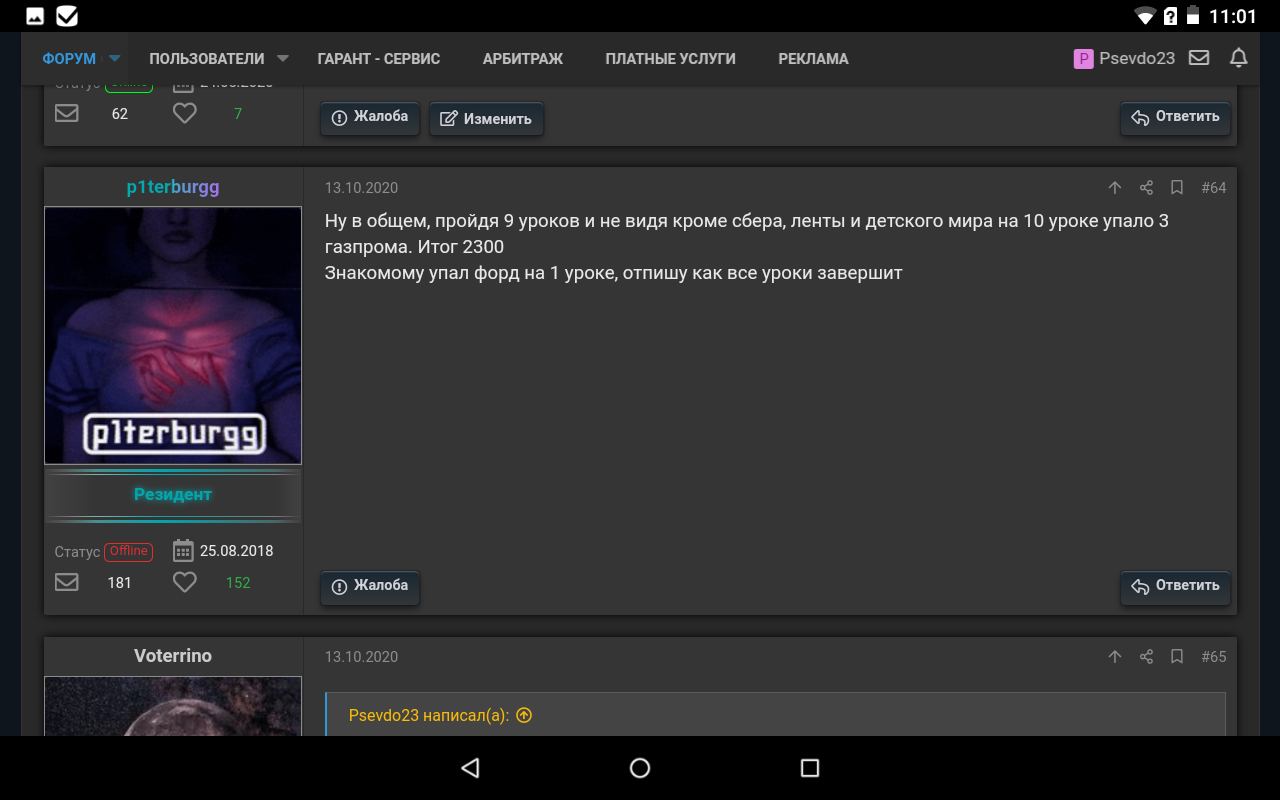
Task: Jump up via arrow icon on post #64
Action: [x=1115, y=188]
